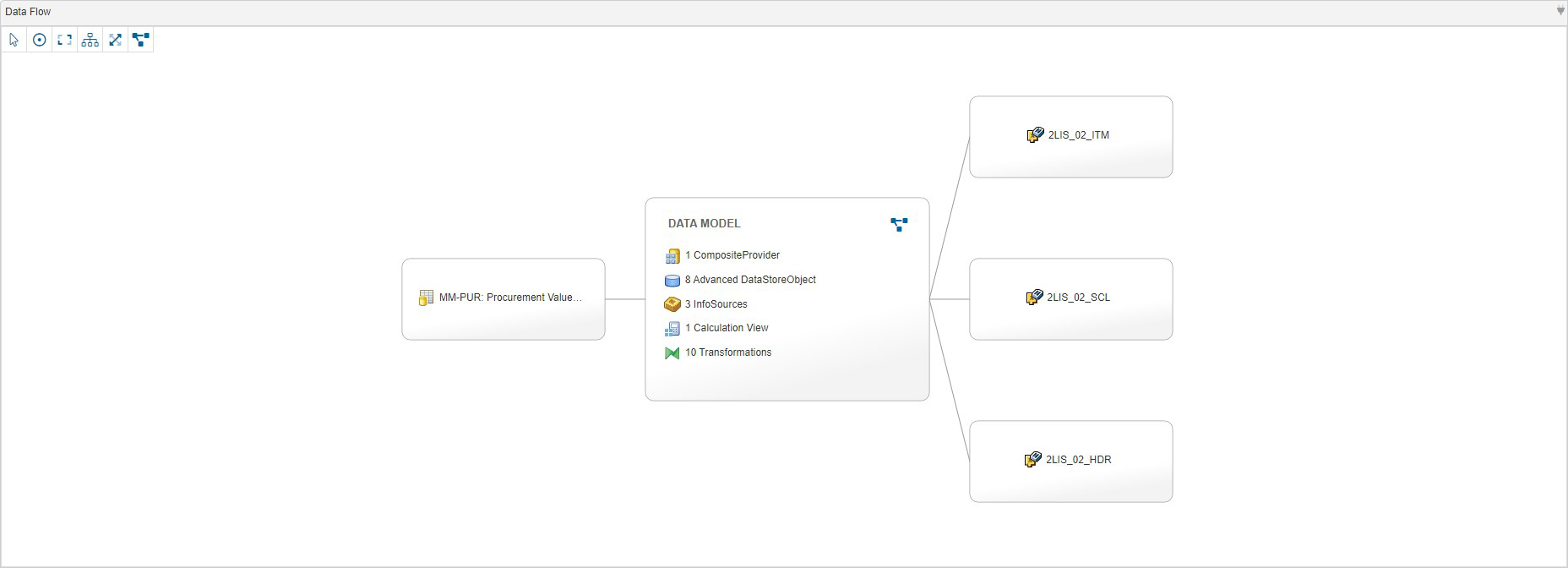Select the pointer arrow tool
This screenshot has height=568, width=1568.
[x=14, y=40]
